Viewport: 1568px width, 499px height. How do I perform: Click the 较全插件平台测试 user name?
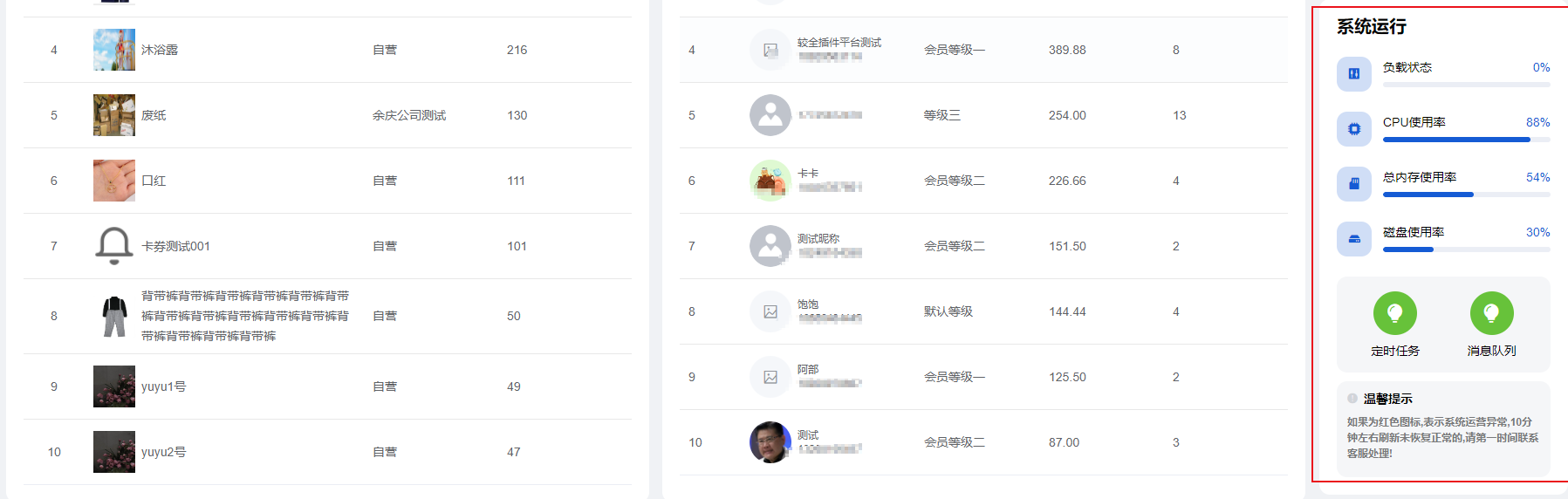coord(839,42)
